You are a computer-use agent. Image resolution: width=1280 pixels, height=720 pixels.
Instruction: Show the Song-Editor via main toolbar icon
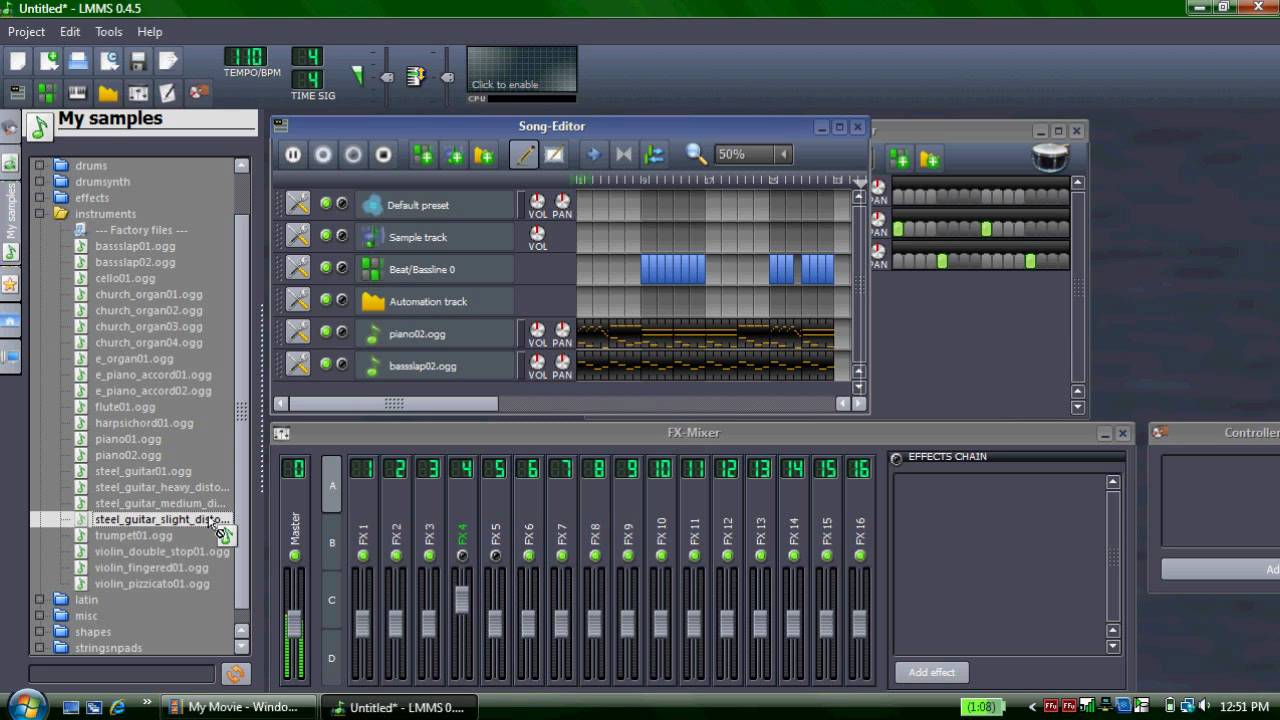tap(18, 93)
